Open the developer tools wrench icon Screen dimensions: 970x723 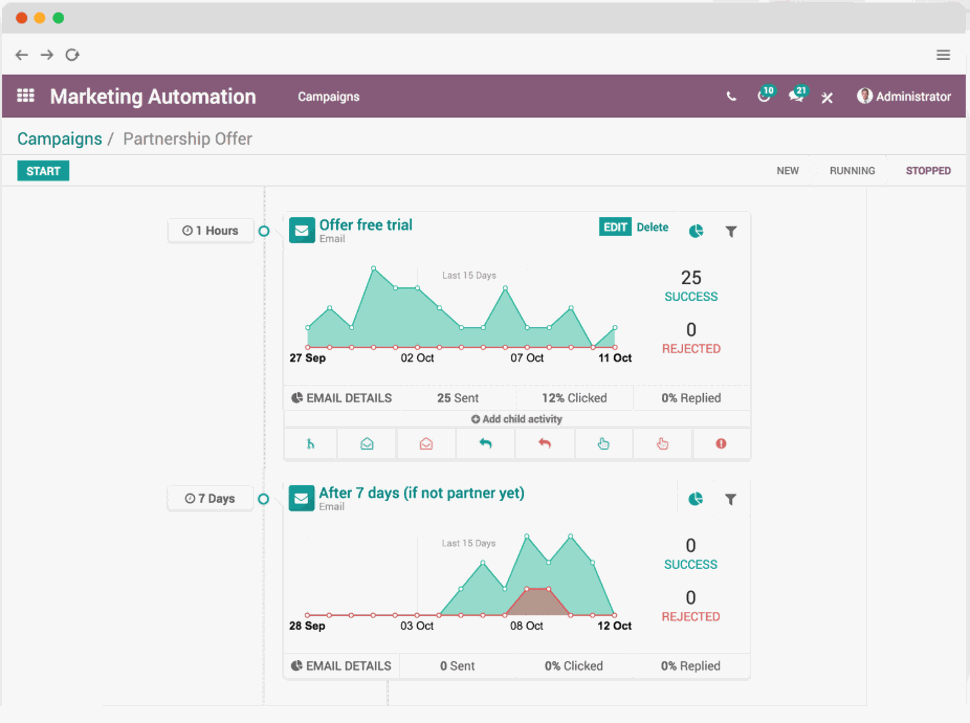[827, 97]
